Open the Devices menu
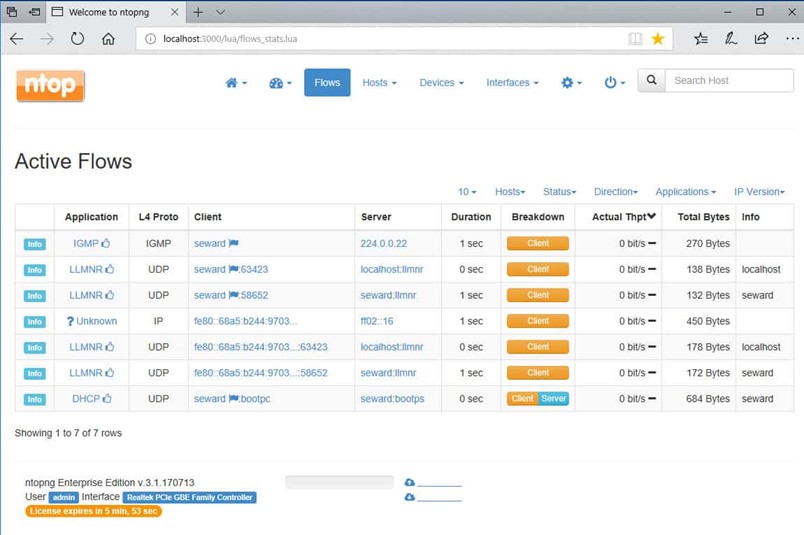Screen dimensions: 804x535 coord(441,83)
